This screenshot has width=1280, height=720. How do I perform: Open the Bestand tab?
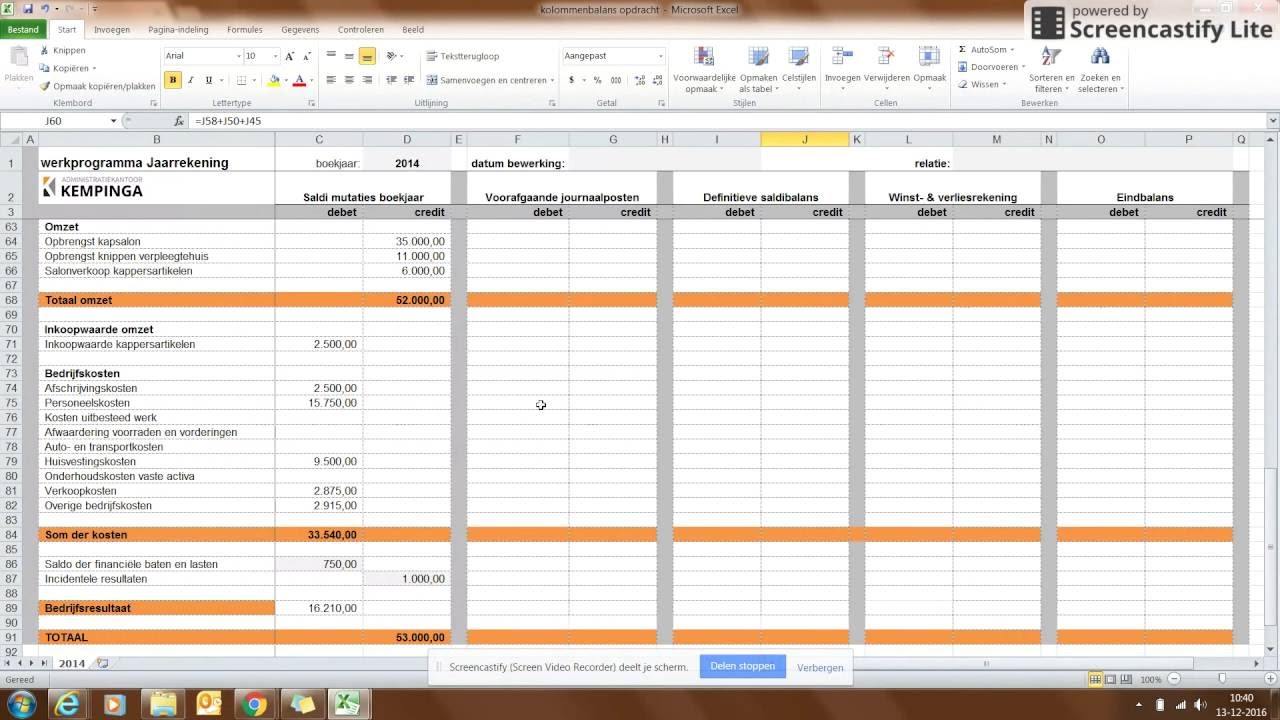click(x=23, y=30)
